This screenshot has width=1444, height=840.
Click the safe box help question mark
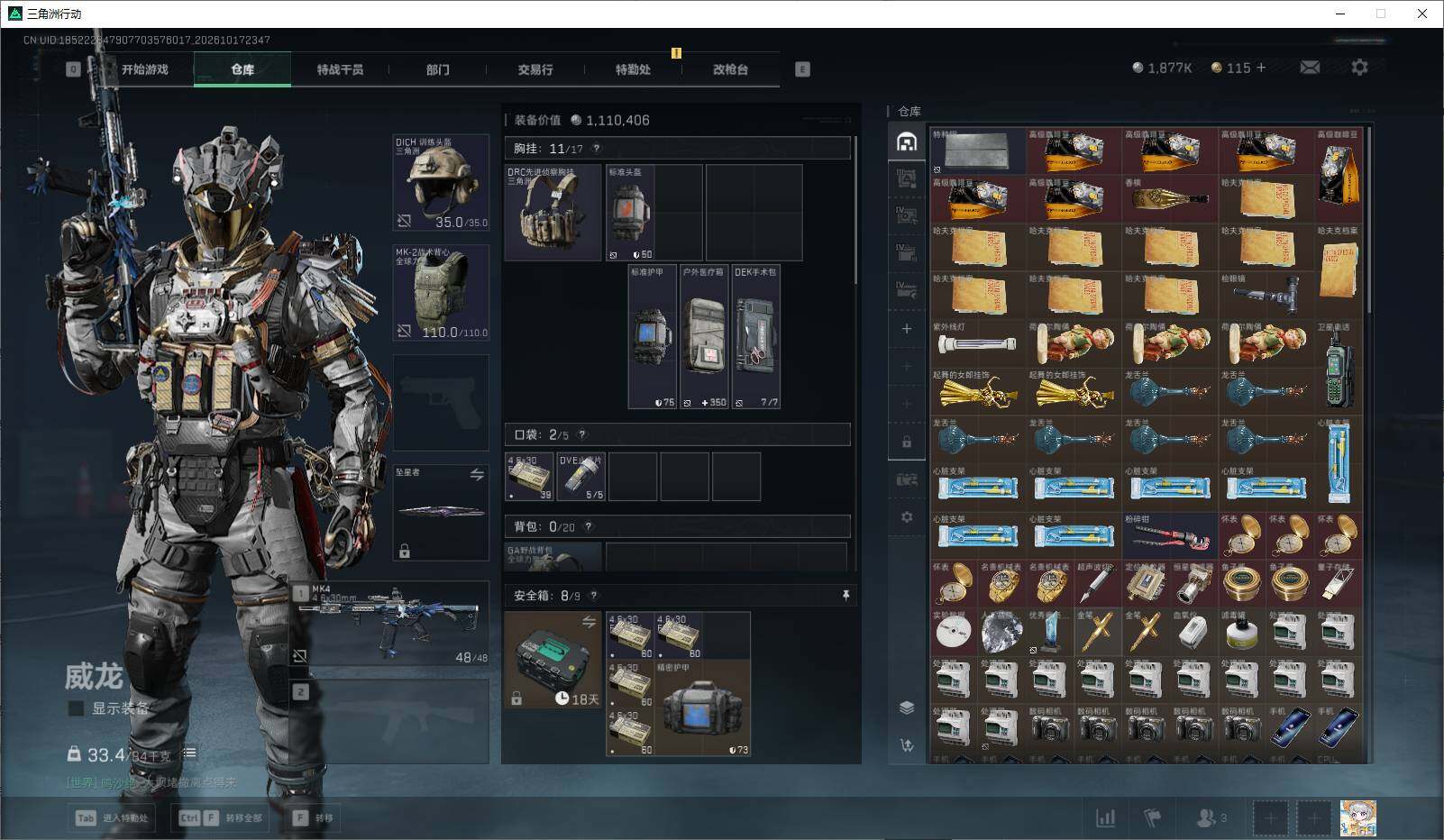593,596
